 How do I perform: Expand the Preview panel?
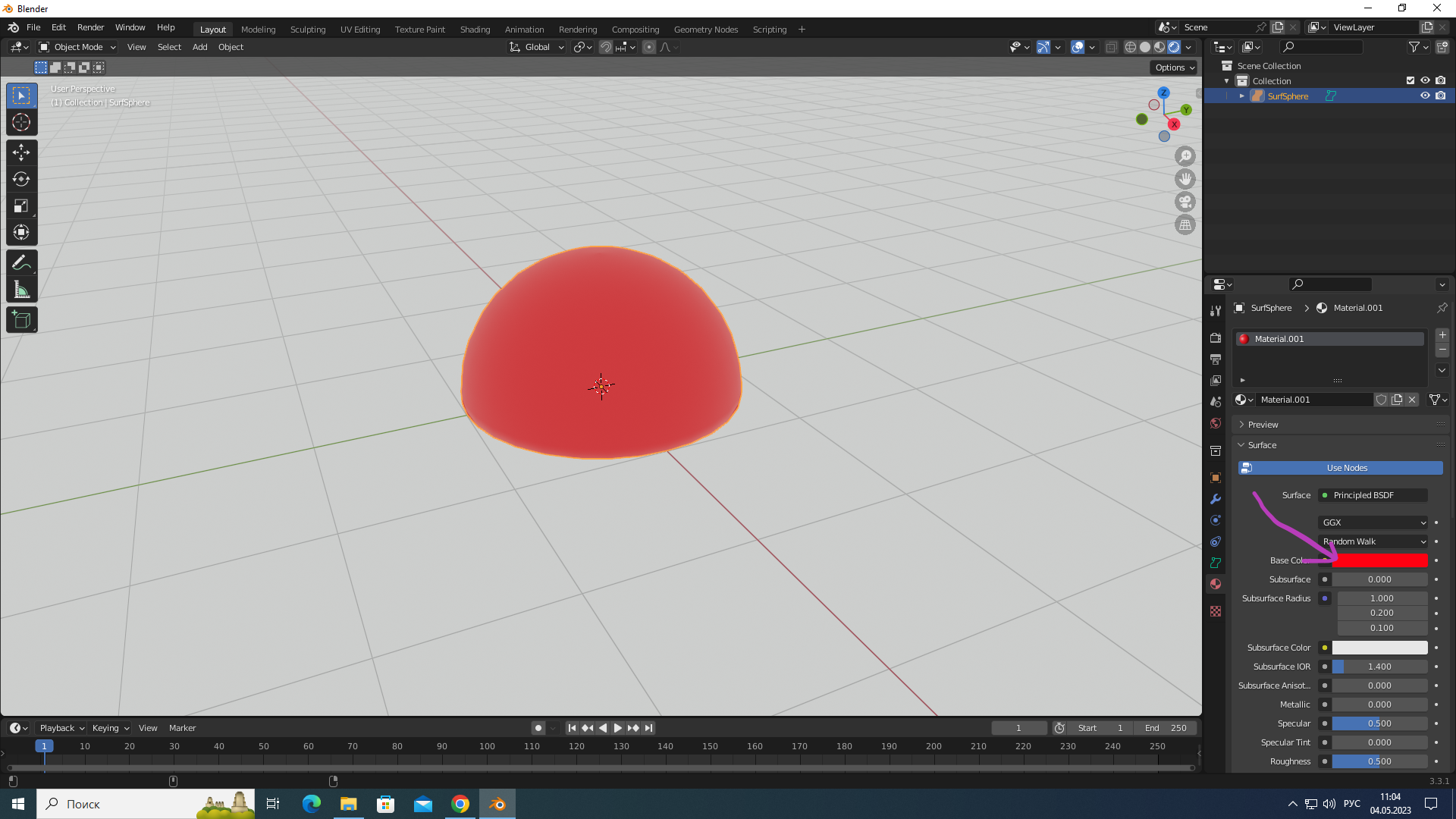[1263, 425]
